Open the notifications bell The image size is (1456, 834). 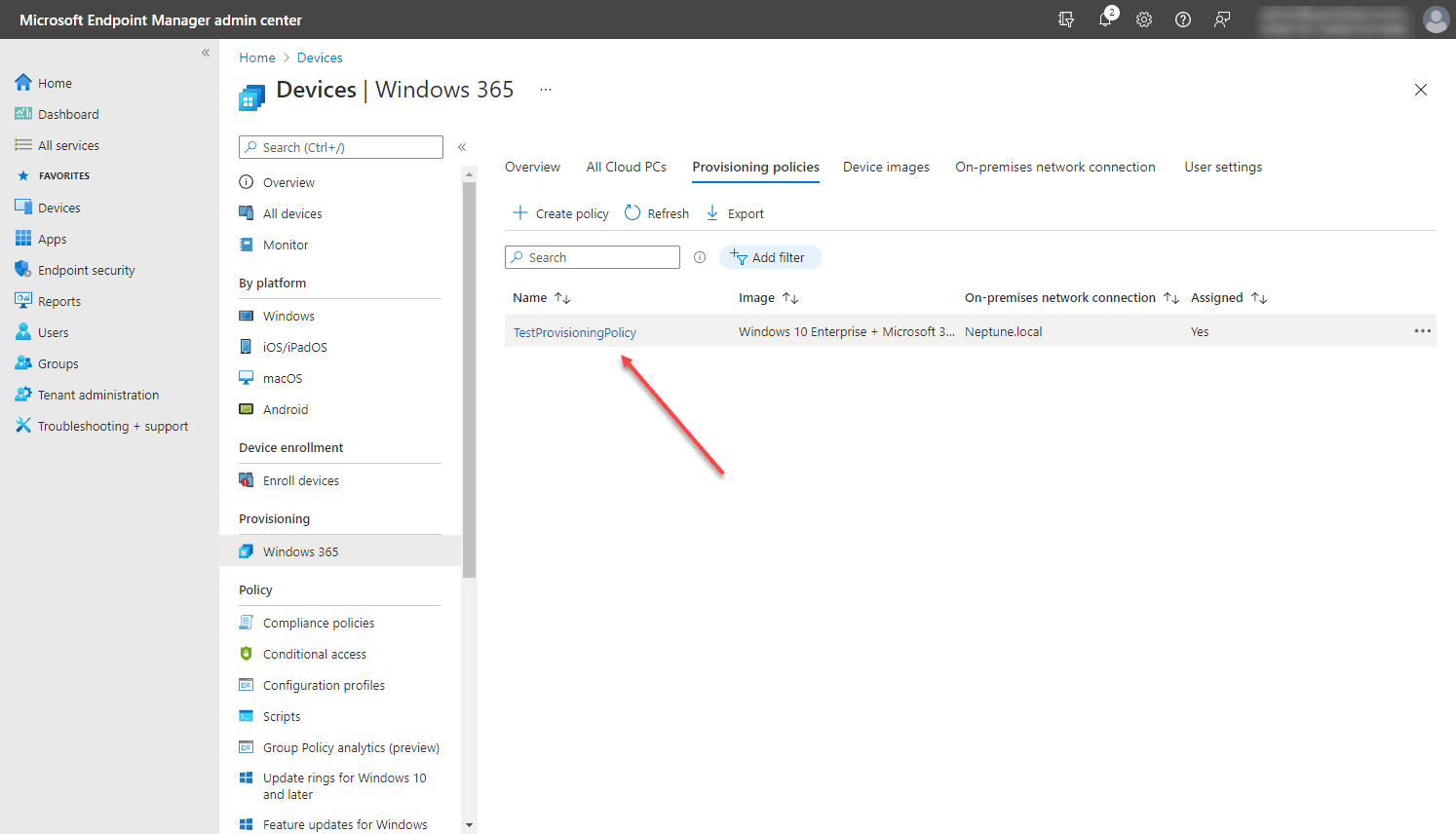coord(1105,19)
